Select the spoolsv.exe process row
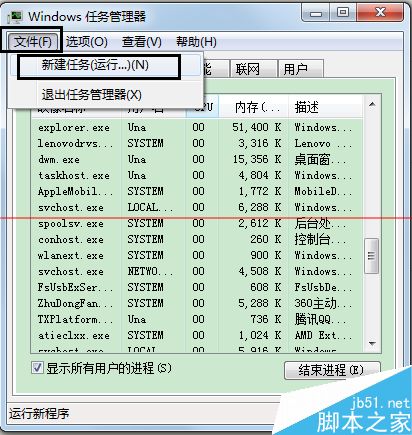 click(197, 223)
